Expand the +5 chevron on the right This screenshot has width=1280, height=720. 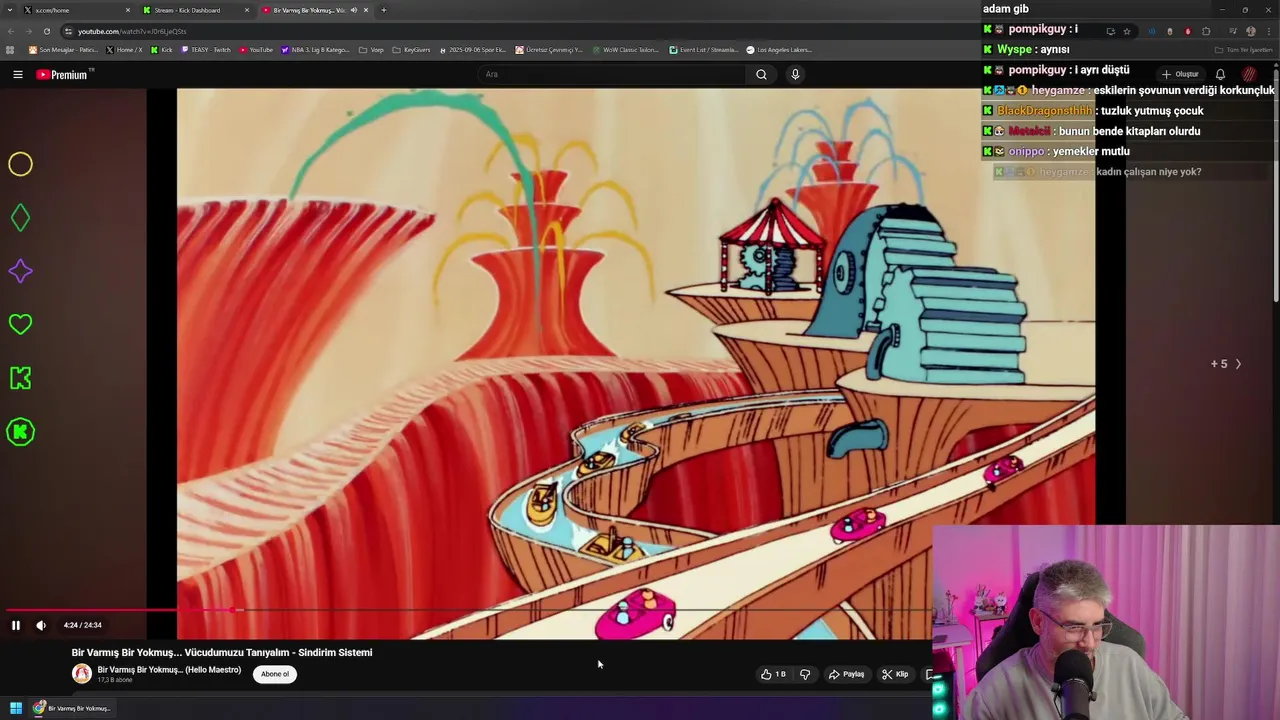click(1238, 364)
